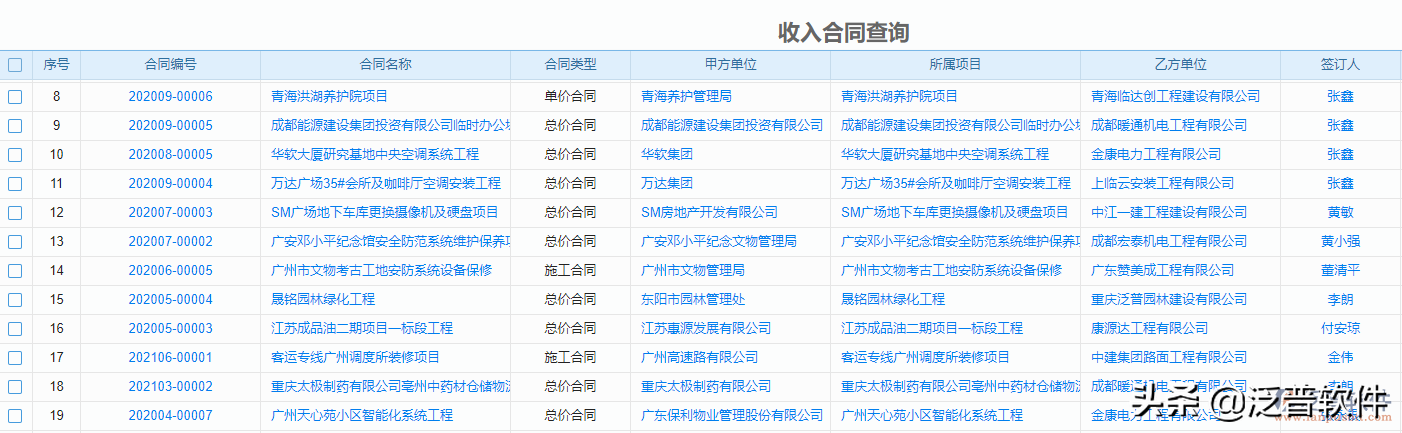This screenshot has width=1402, height=433.
Task: Sort by the 签订人 column header
Action: (1340, 64)
